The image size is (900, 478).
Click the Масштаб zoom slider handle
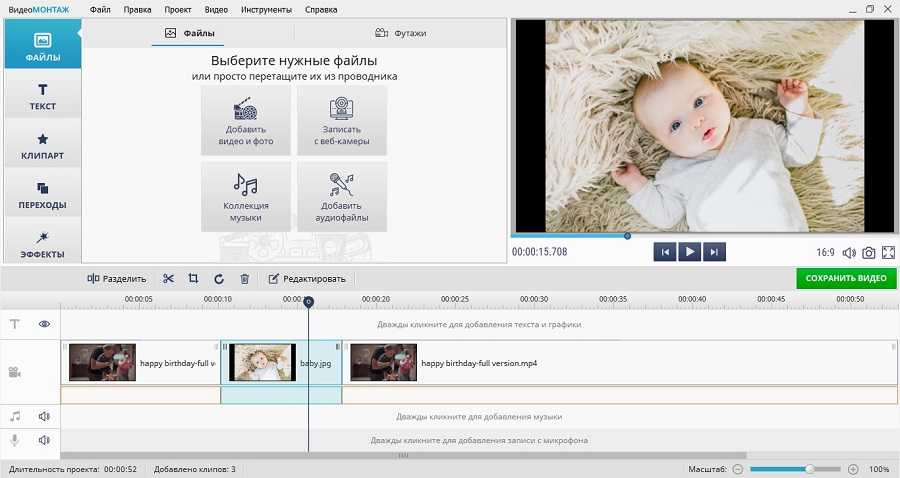point(809,468)
